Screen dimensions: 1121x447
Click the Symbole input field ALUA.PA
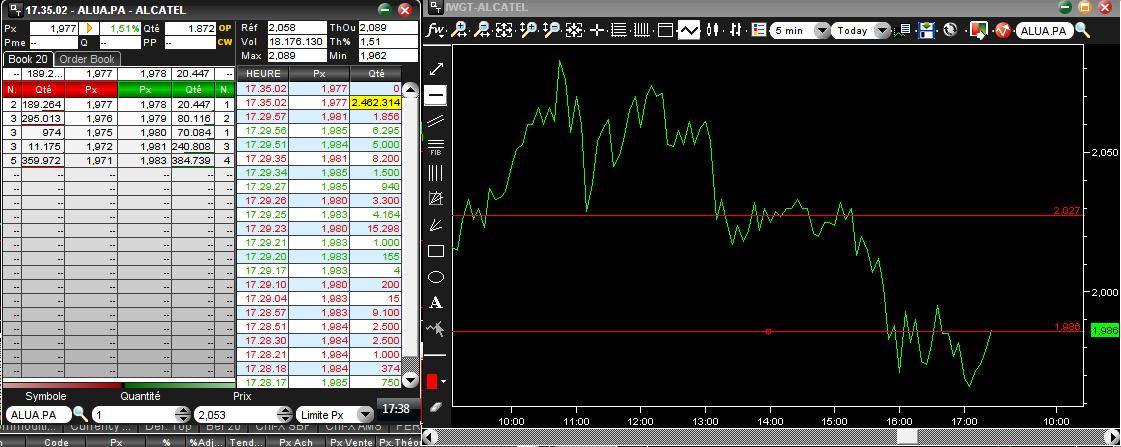[39, 415]
